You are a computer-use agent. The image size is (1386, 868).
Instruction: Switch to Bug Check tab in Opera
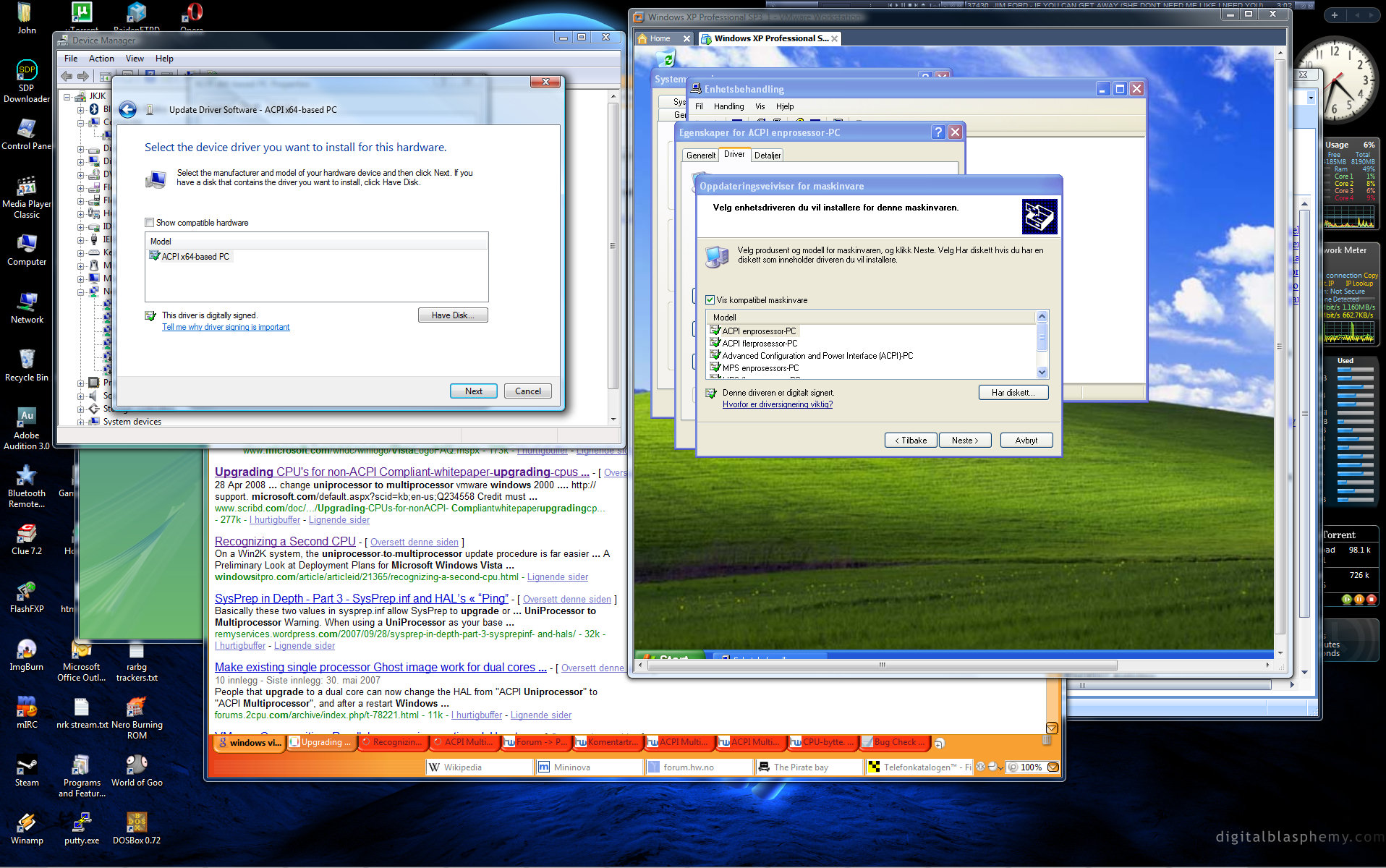point(894,742)
